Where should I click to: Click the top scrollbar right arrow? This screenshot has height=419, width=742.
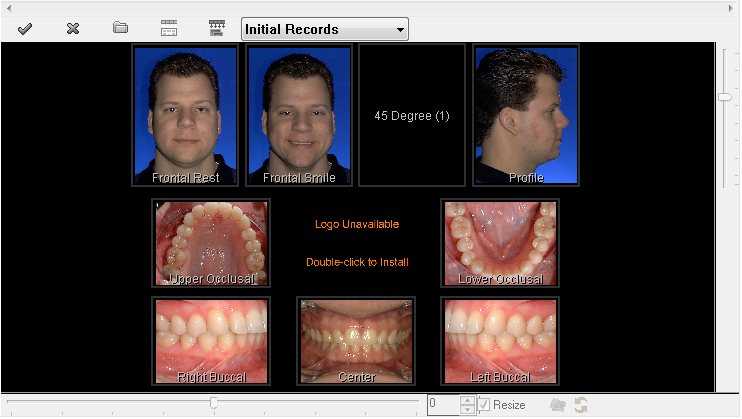(731, 8)
